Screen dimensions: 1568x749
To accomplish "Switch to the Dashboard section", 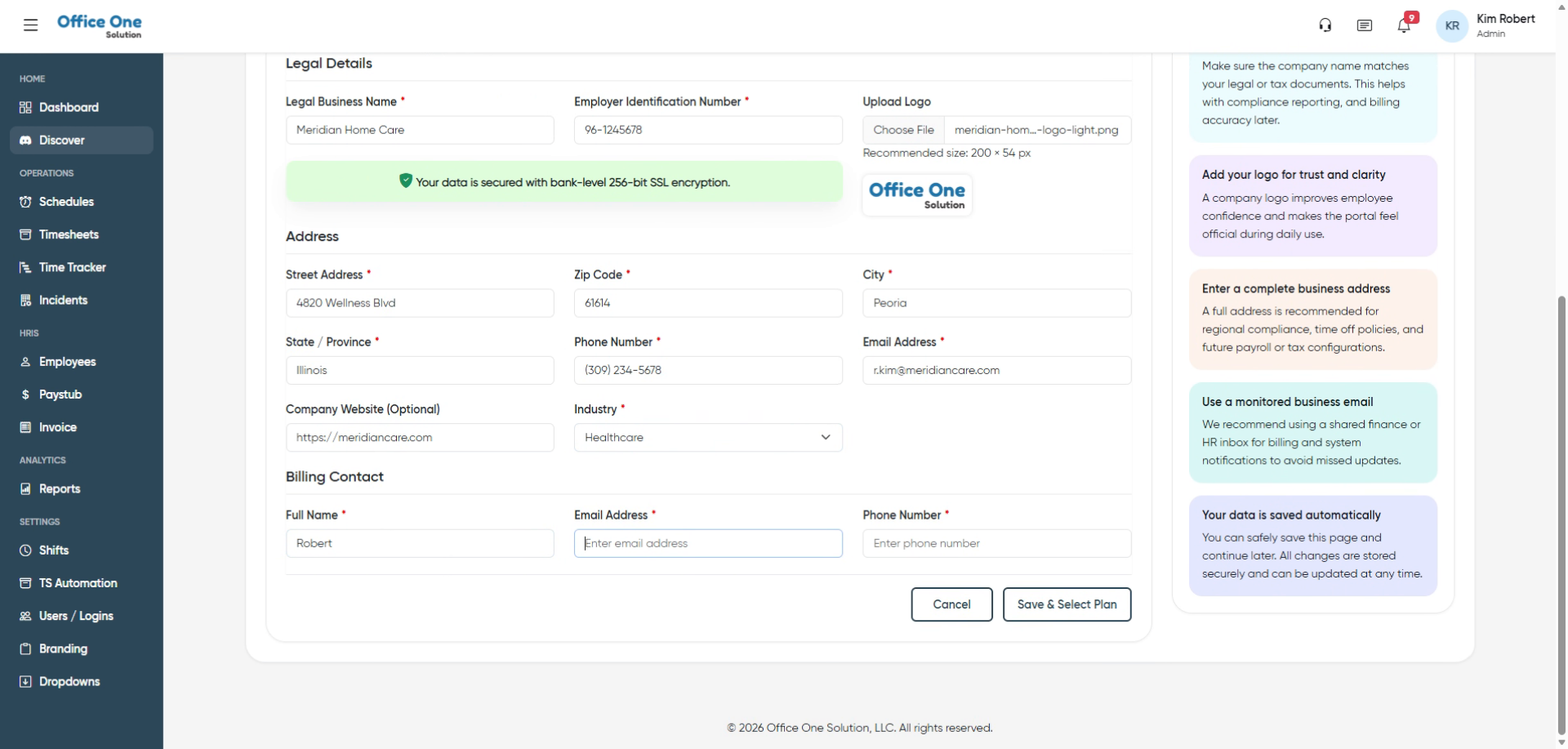I will pos(68,107).
